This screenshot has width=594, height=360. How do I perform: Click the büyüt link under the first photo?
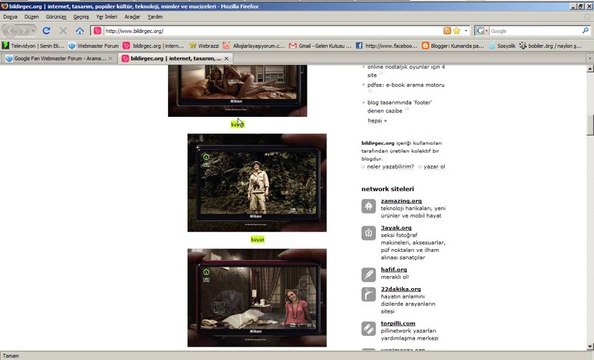pos(238,124)
